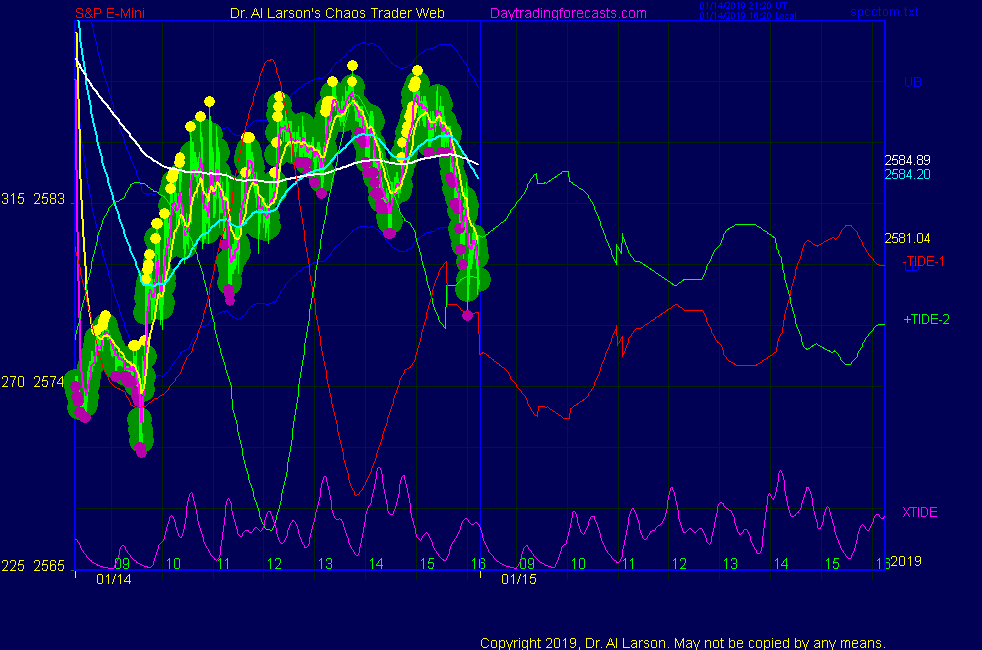Open the Daytradingforecasts.com link text

pos(568,13)
